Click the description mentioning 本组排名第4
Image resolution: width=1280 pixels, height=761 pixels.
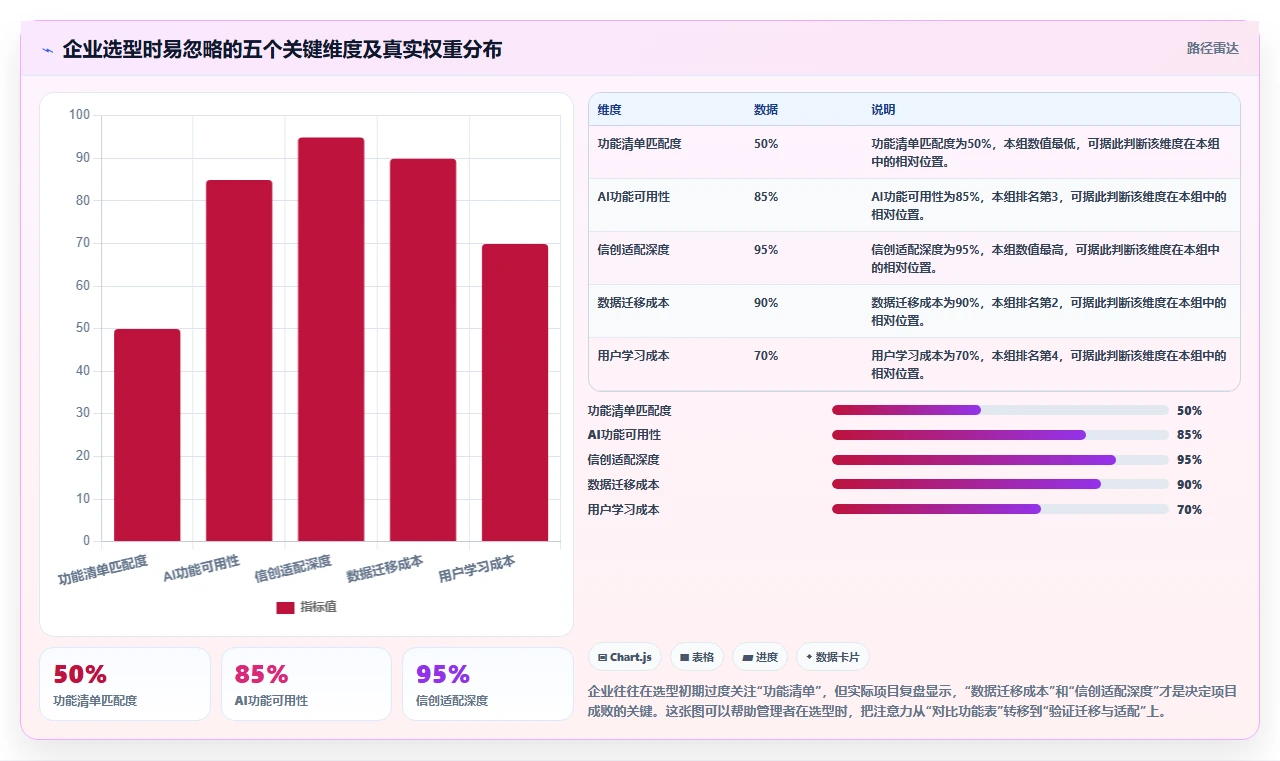[1049, 365]
